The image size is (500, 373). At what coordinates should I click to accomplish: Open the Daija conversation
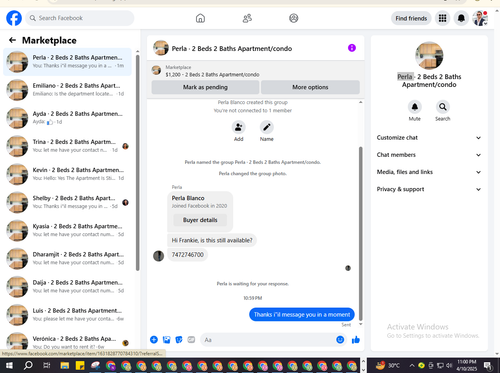click(67, 286)
